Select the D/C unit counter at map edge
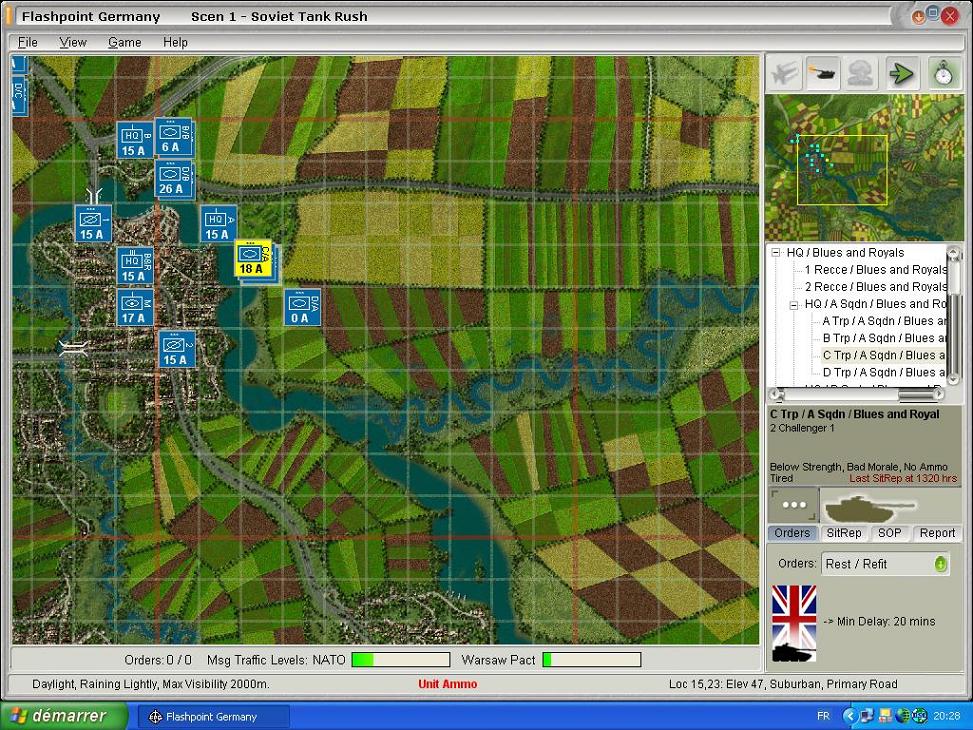The height and width of the screenshot is (730, 973). (x=19, y=97)
